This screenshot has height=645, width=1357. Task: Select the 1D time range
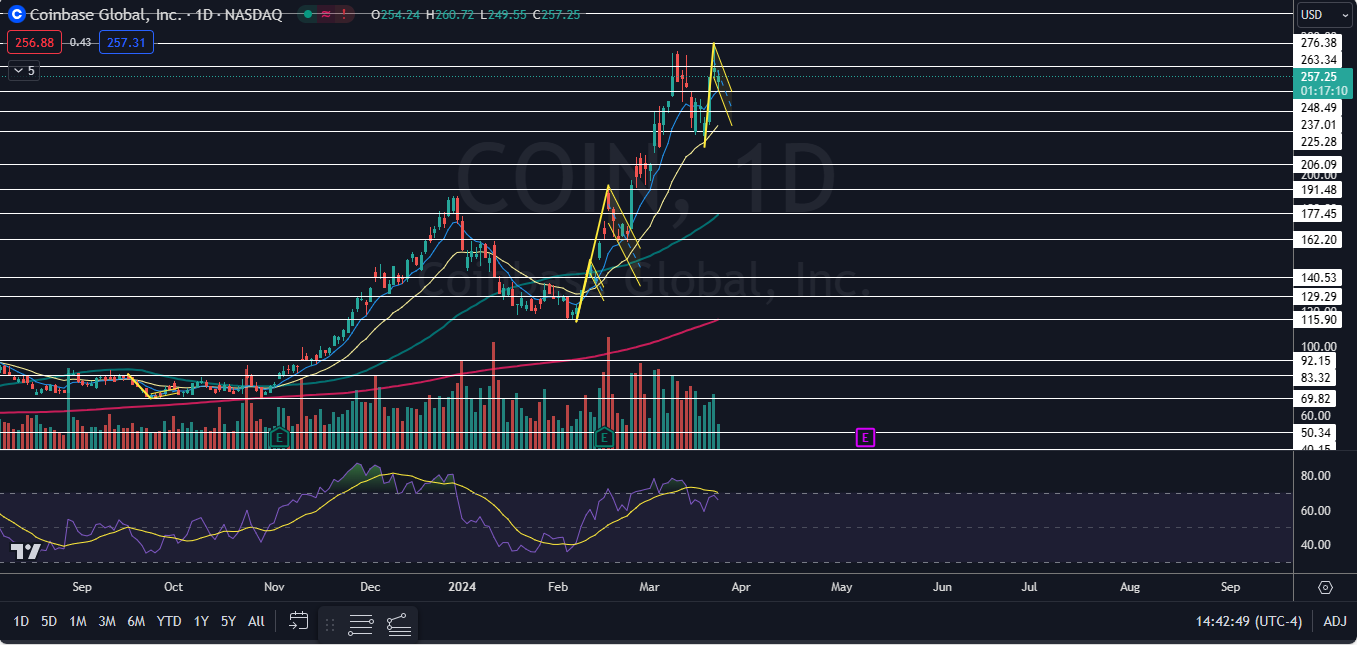20,621
